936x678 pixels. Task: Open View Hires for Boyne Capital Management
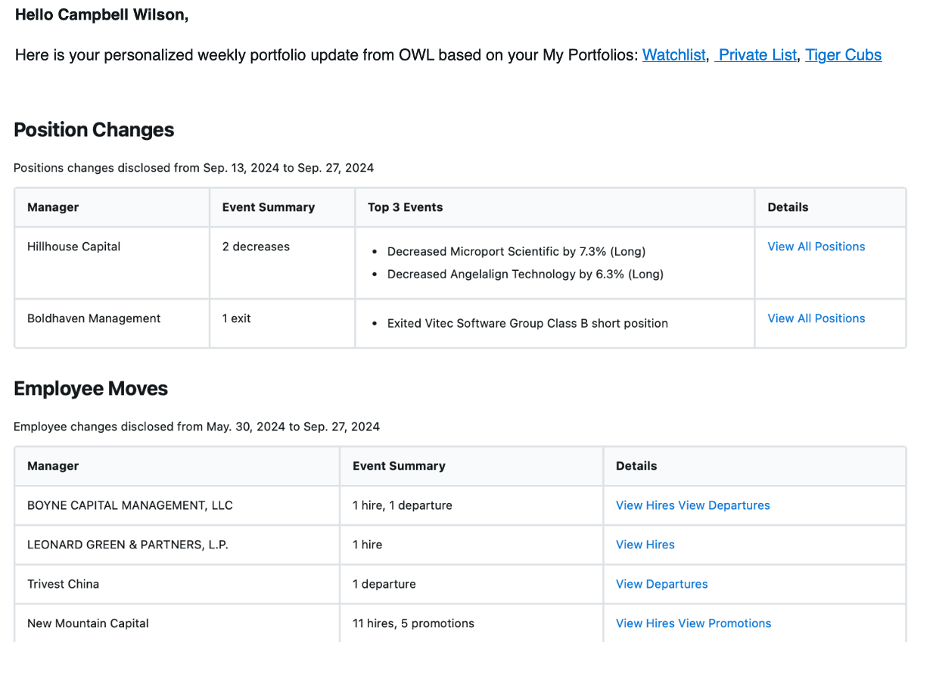coord(645,505)
